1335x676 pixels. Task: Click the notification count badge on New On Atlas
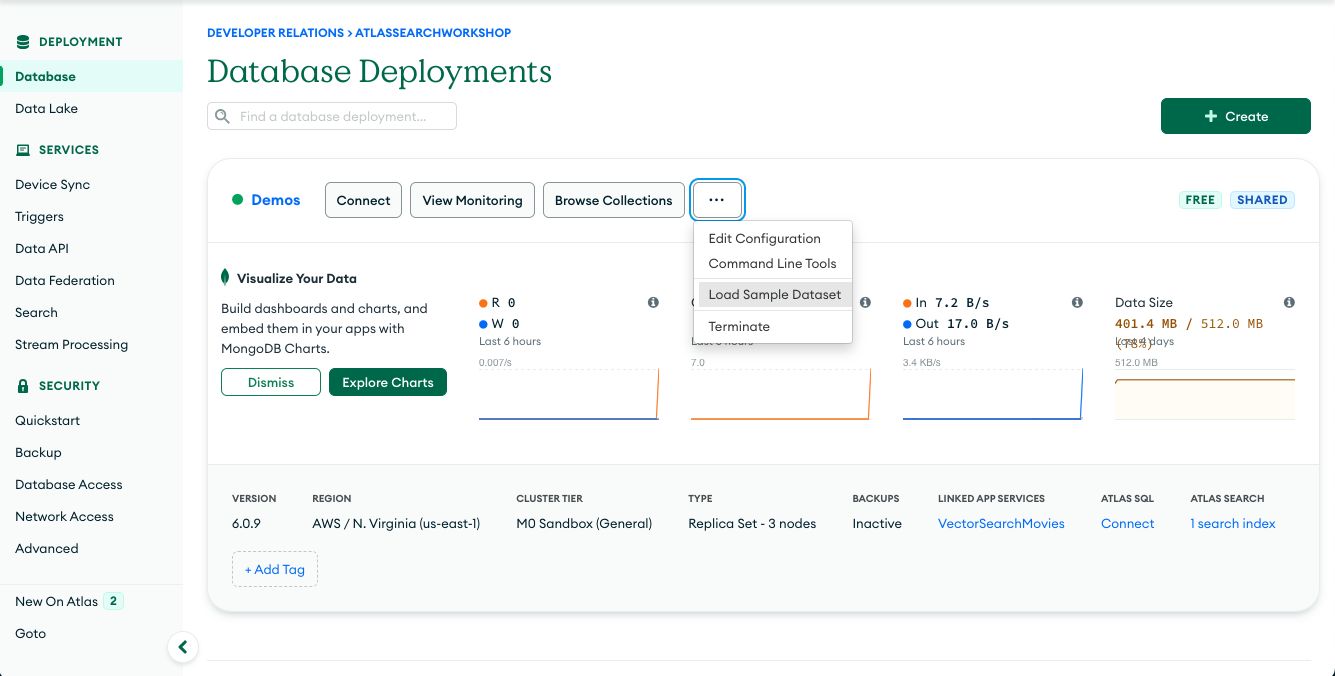click(x=113, y=602)
